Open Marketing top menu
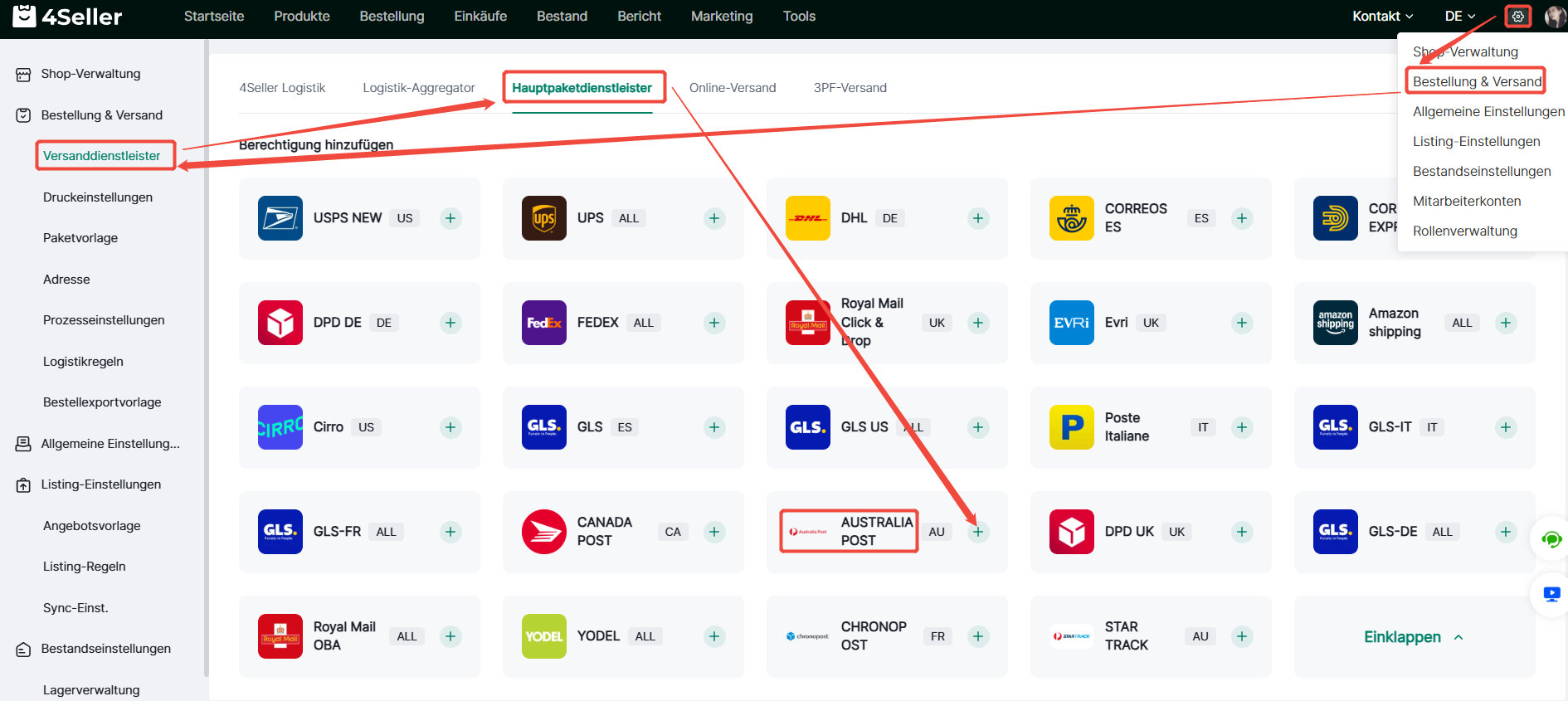 coord(722,16)
